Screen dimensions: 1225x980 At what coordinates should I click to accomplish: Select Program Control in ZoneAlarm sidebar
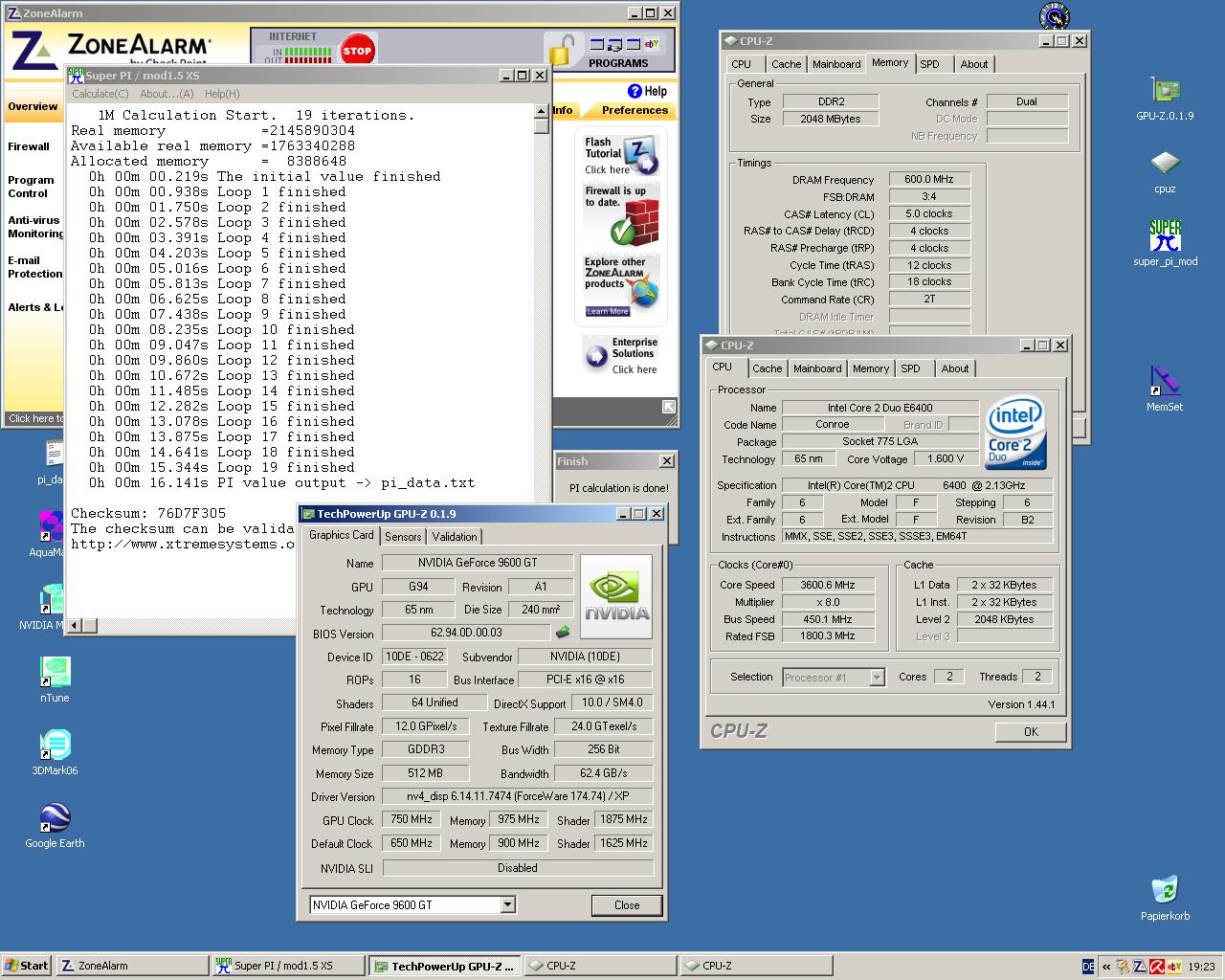[x=31, y=187]
